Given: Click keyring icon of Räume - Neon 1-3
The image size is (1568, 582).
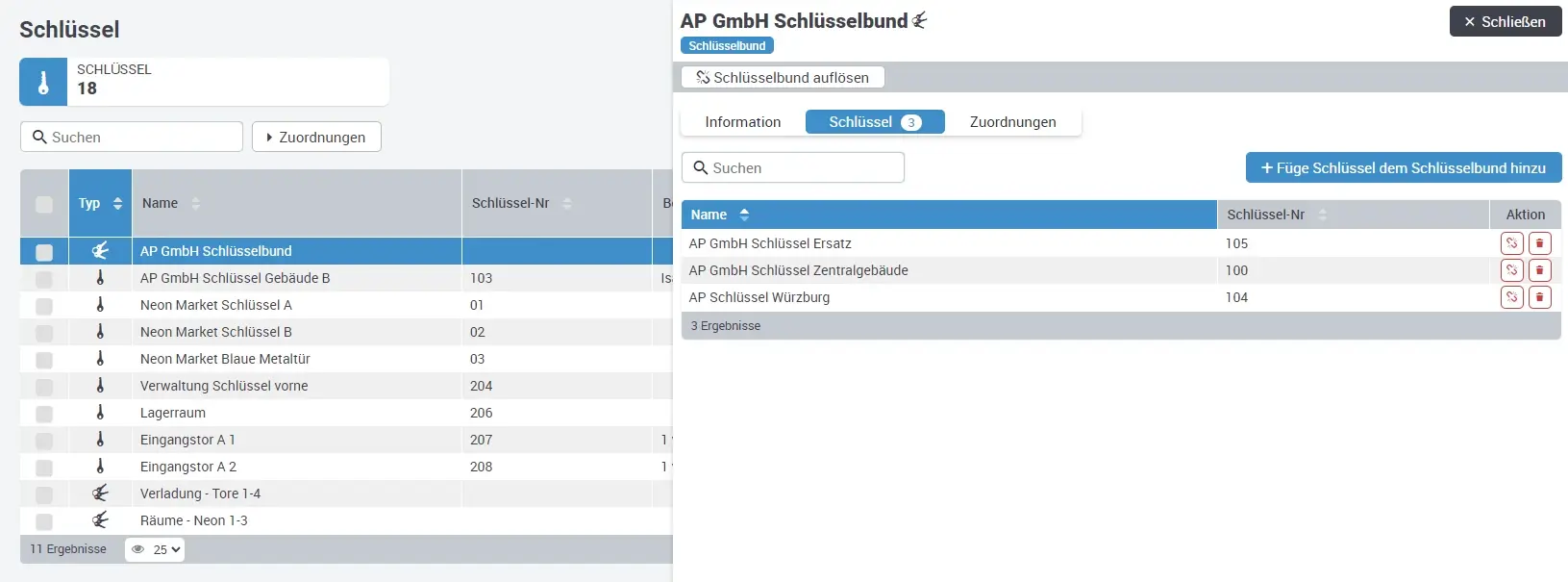Looking at the screenshot, I should (100, 520).
